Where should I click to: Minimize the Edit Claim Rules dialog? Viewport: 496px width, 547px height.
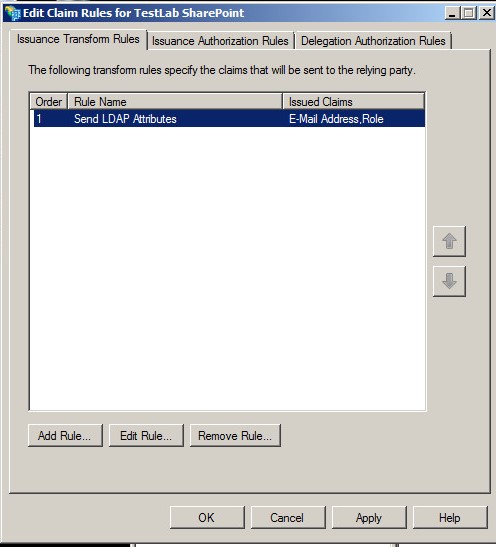[x=452, y=13]
